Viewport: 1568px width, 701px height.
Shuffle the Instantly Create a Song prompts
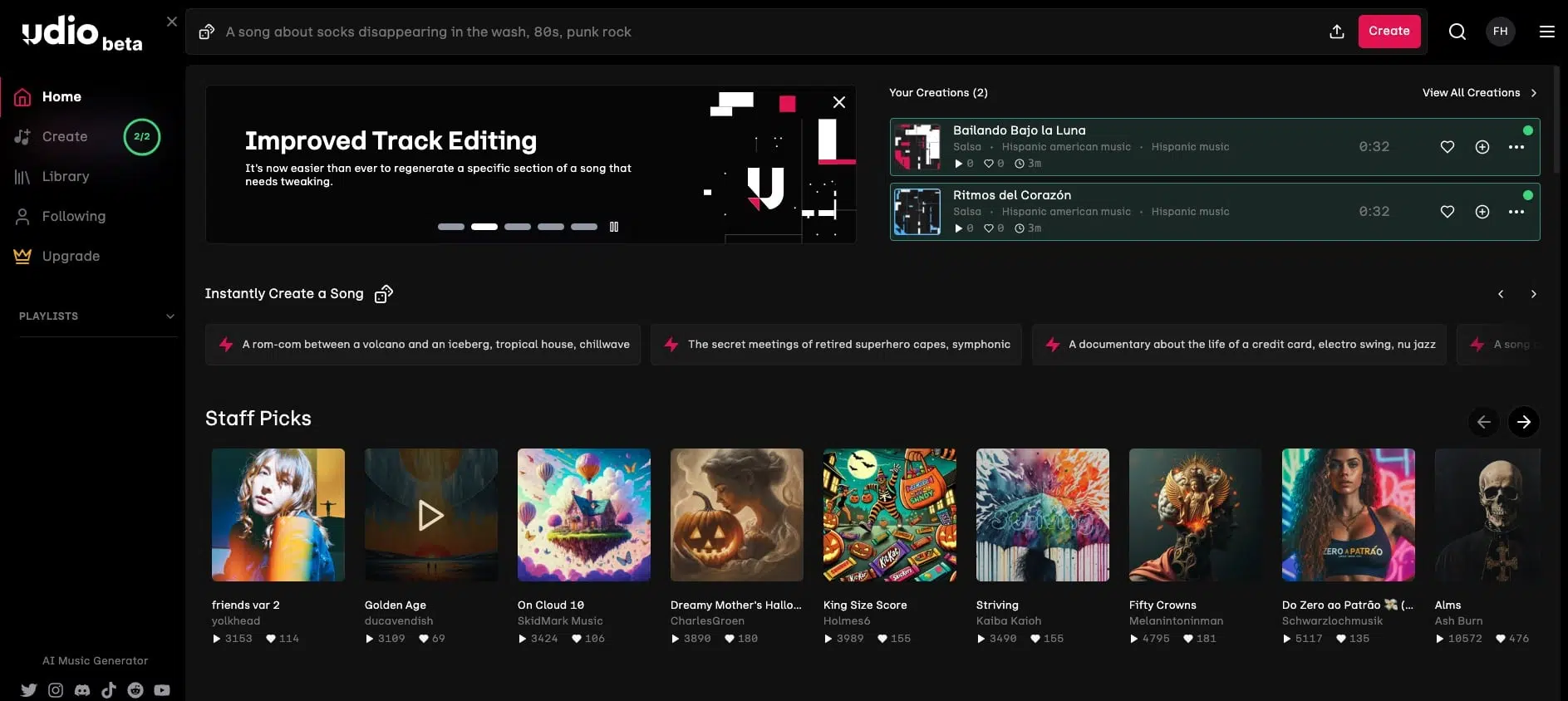pos(383,294)
